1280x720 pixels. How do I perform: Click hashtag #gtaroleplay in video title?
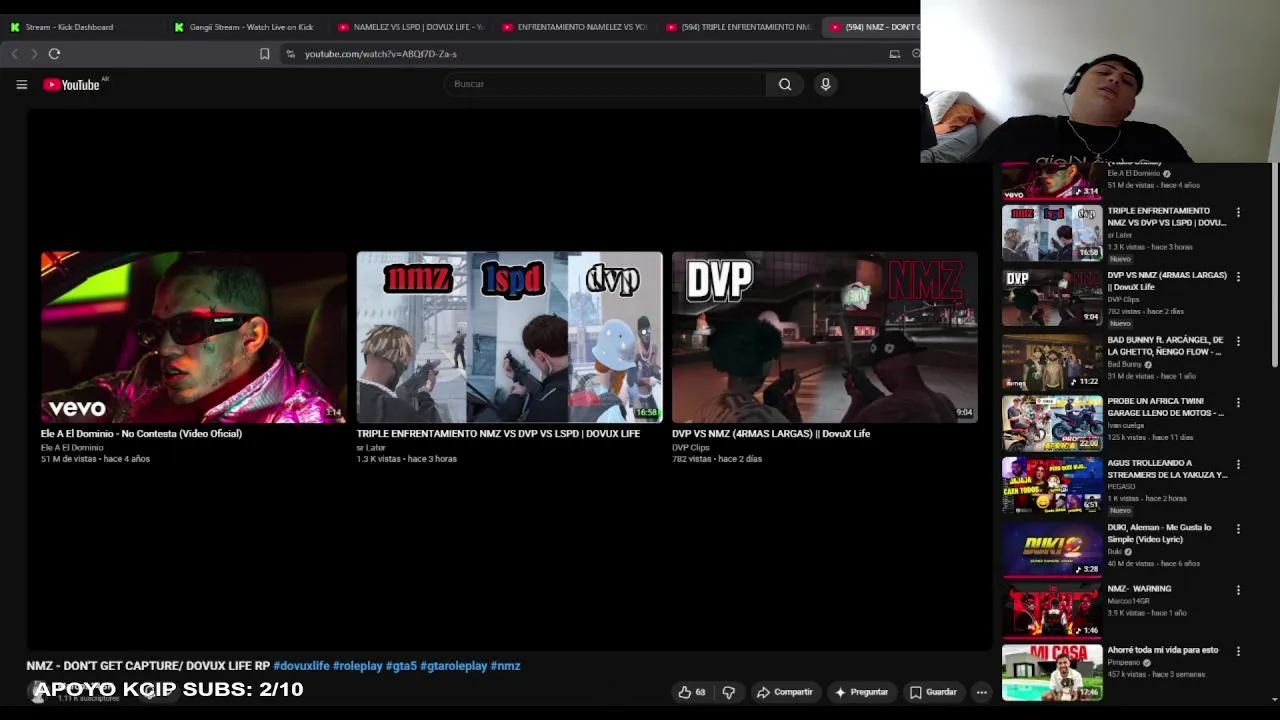point(453,666)
